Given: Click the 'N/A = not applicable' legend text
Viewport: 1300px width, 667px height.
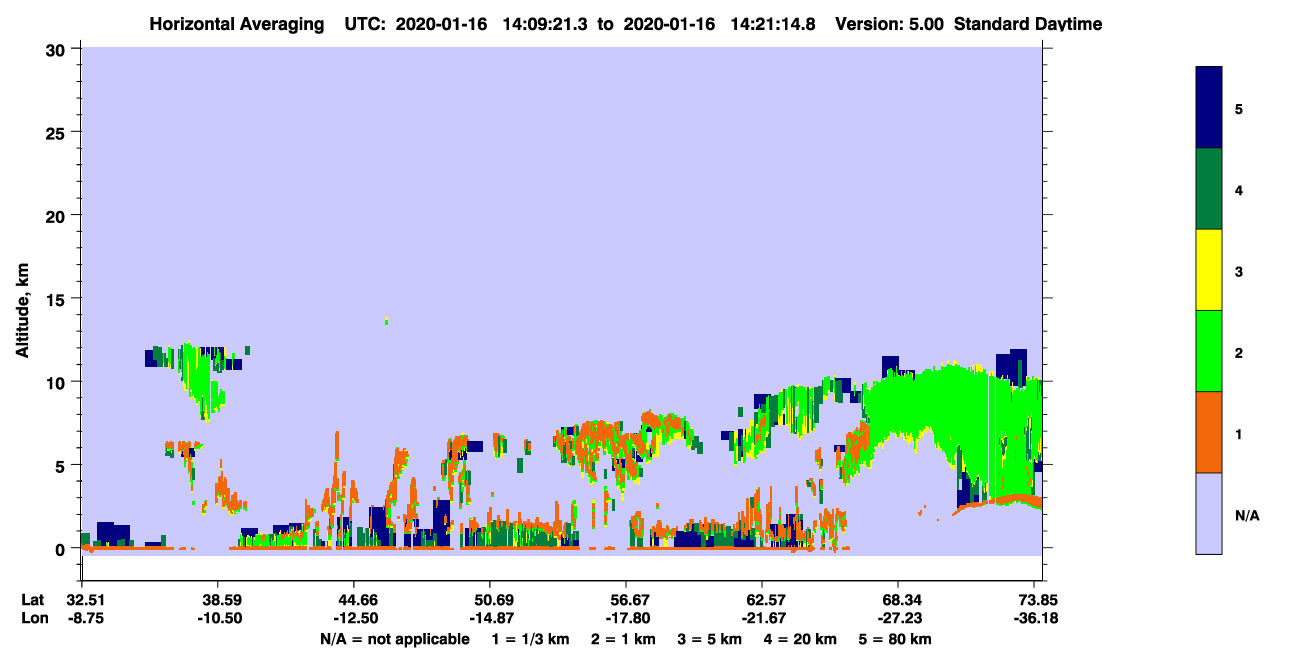Looking at the screenshot, I should point(394,639).
